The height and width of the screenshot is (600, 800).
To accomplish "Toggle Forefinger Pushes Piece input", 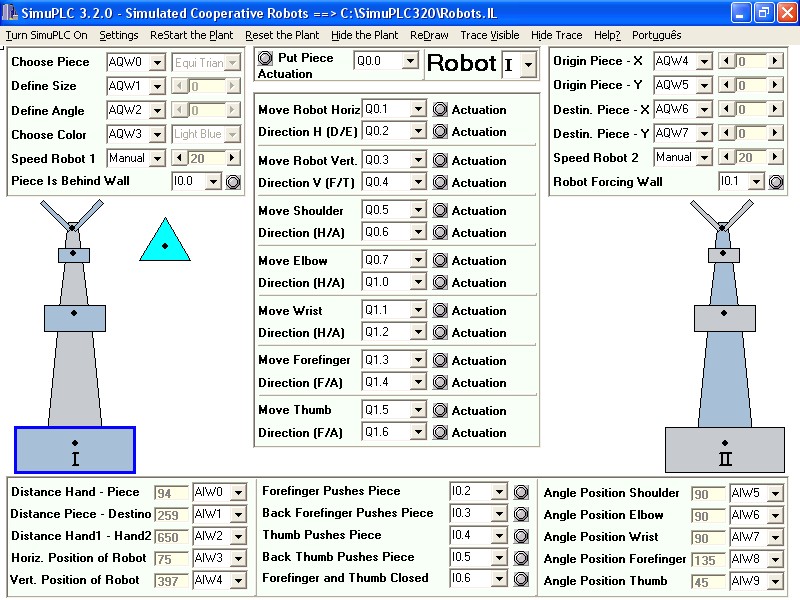I will (x=520, y=491).
